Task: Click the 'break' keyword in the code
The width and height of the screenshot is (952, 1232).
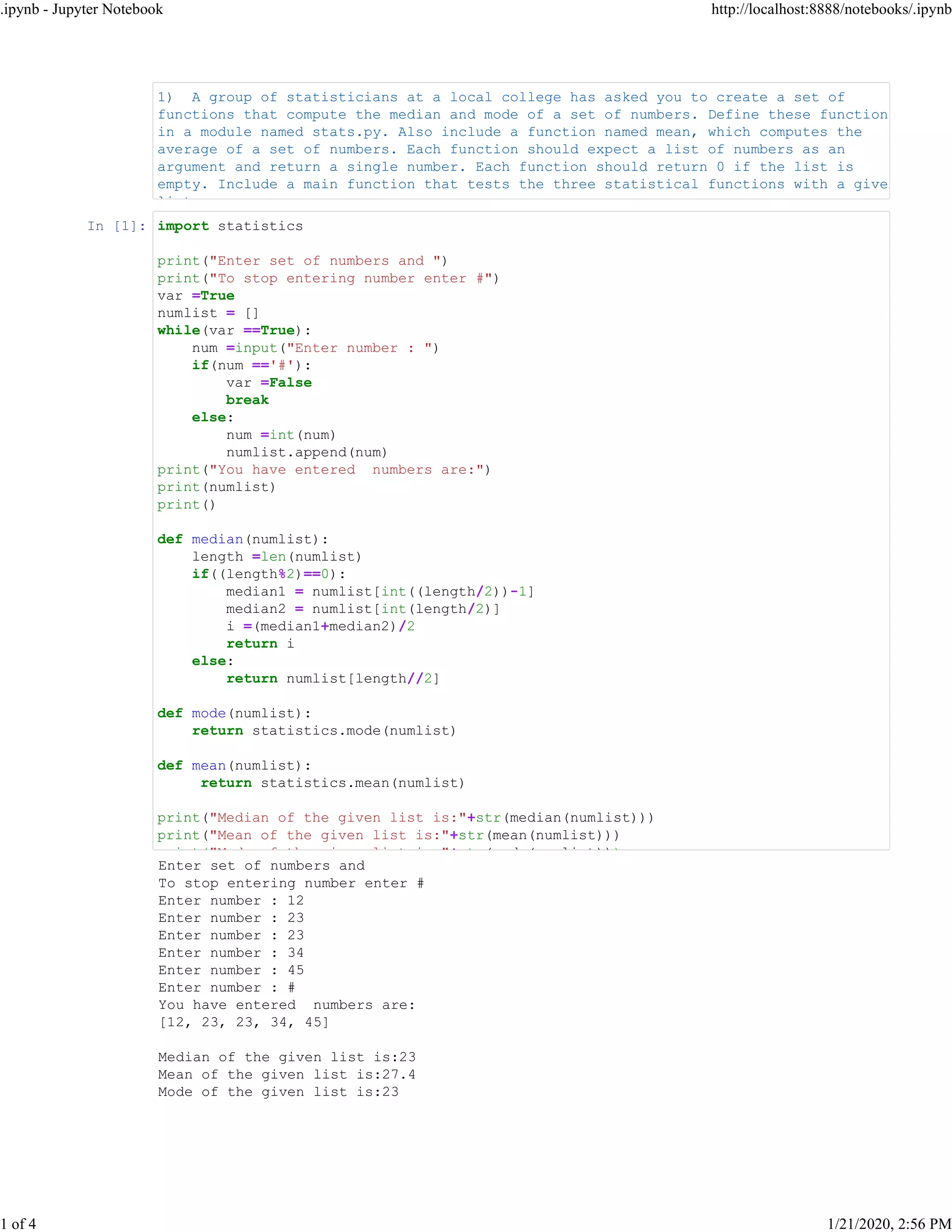Action: point(247,400)
